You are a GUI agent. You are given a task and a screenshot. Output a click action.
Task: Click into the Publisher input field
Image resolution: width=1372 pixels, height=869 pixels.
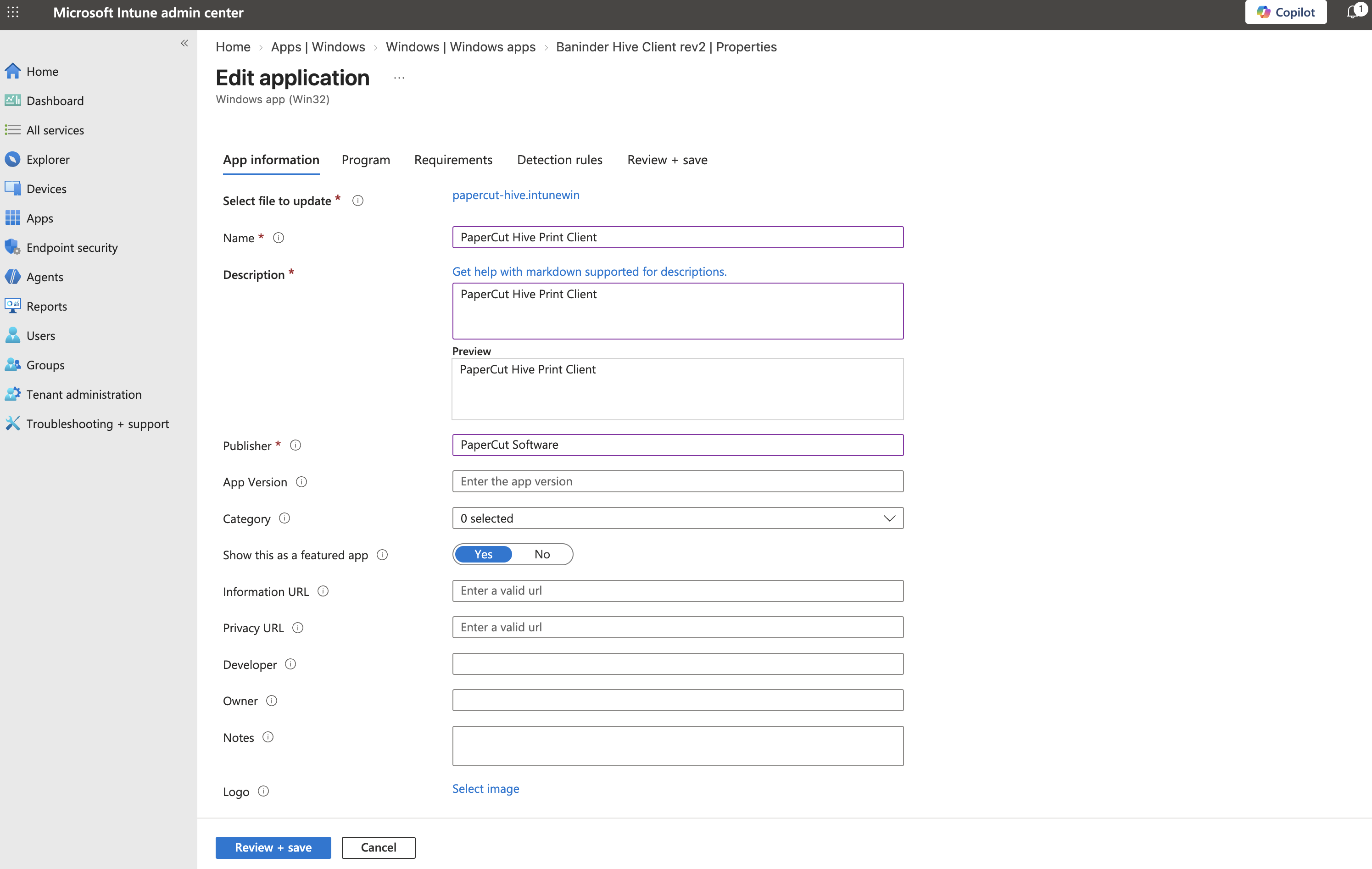tap(677, 445)
